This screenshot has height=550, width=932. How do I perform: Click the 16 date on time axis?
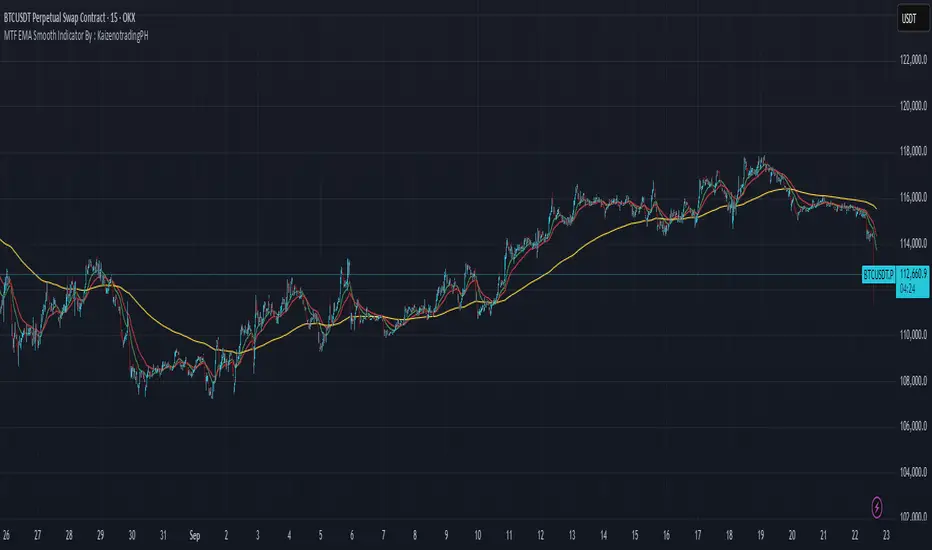[x=666, y=536]
